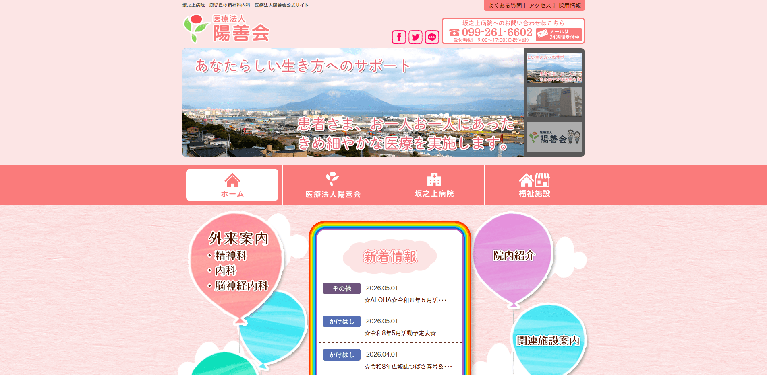Open the blue 関連施設案内 balloon
Screen dimensions: 767x375
(548, 340)
